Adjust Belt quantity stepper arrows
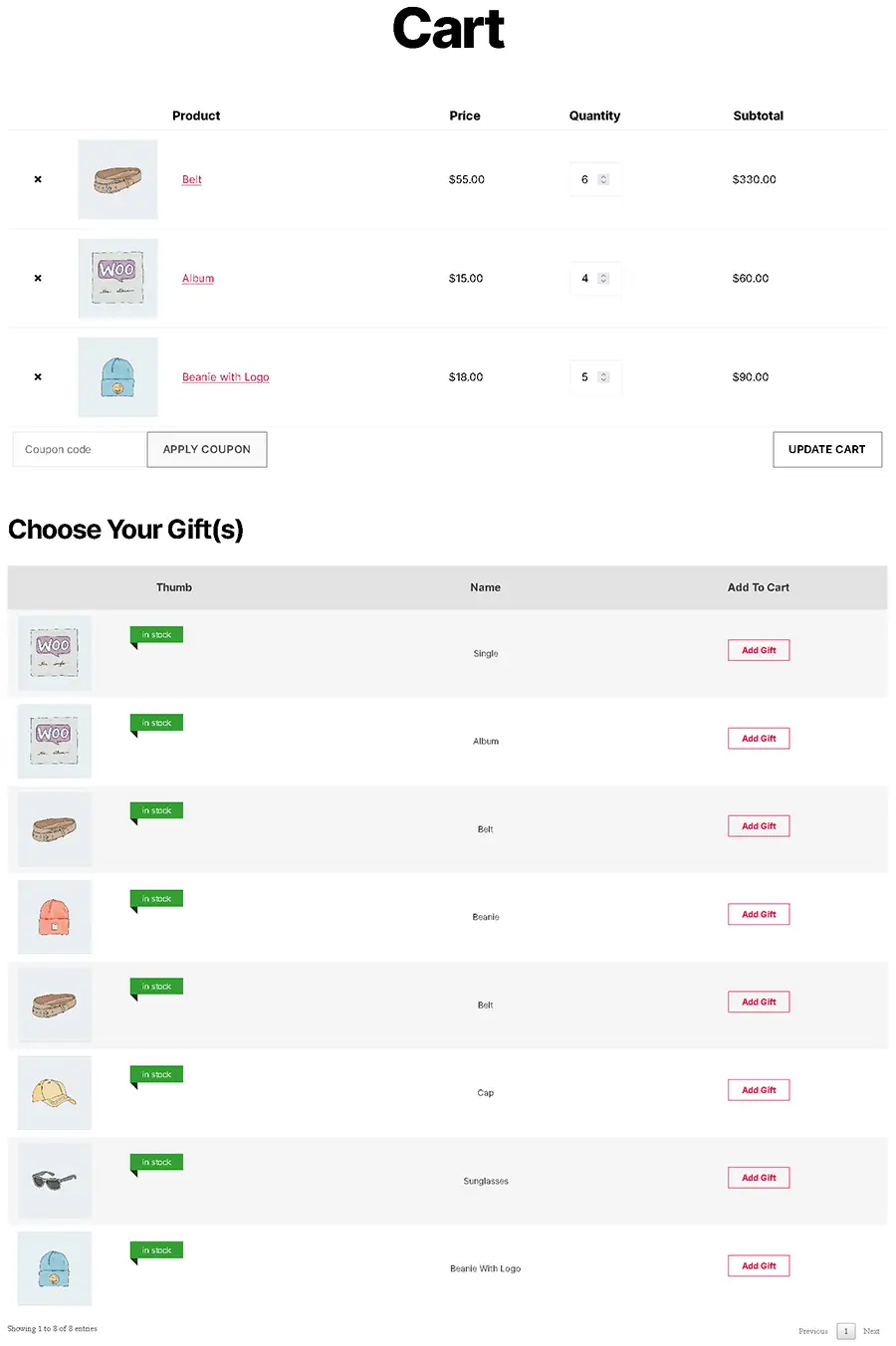This screenshot has height=1346, width=896. pyautogui.click(x=603, y=180)
